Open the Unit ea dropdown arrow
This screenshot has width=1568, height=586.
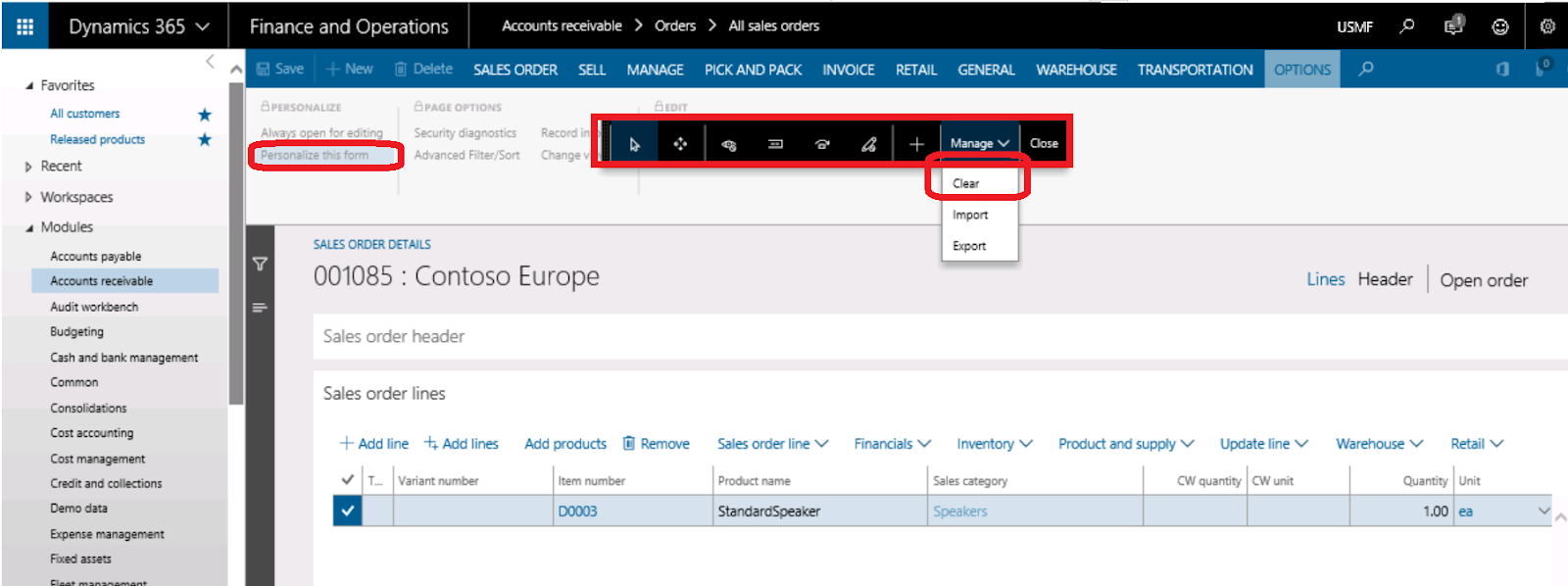coord(1543,511)
